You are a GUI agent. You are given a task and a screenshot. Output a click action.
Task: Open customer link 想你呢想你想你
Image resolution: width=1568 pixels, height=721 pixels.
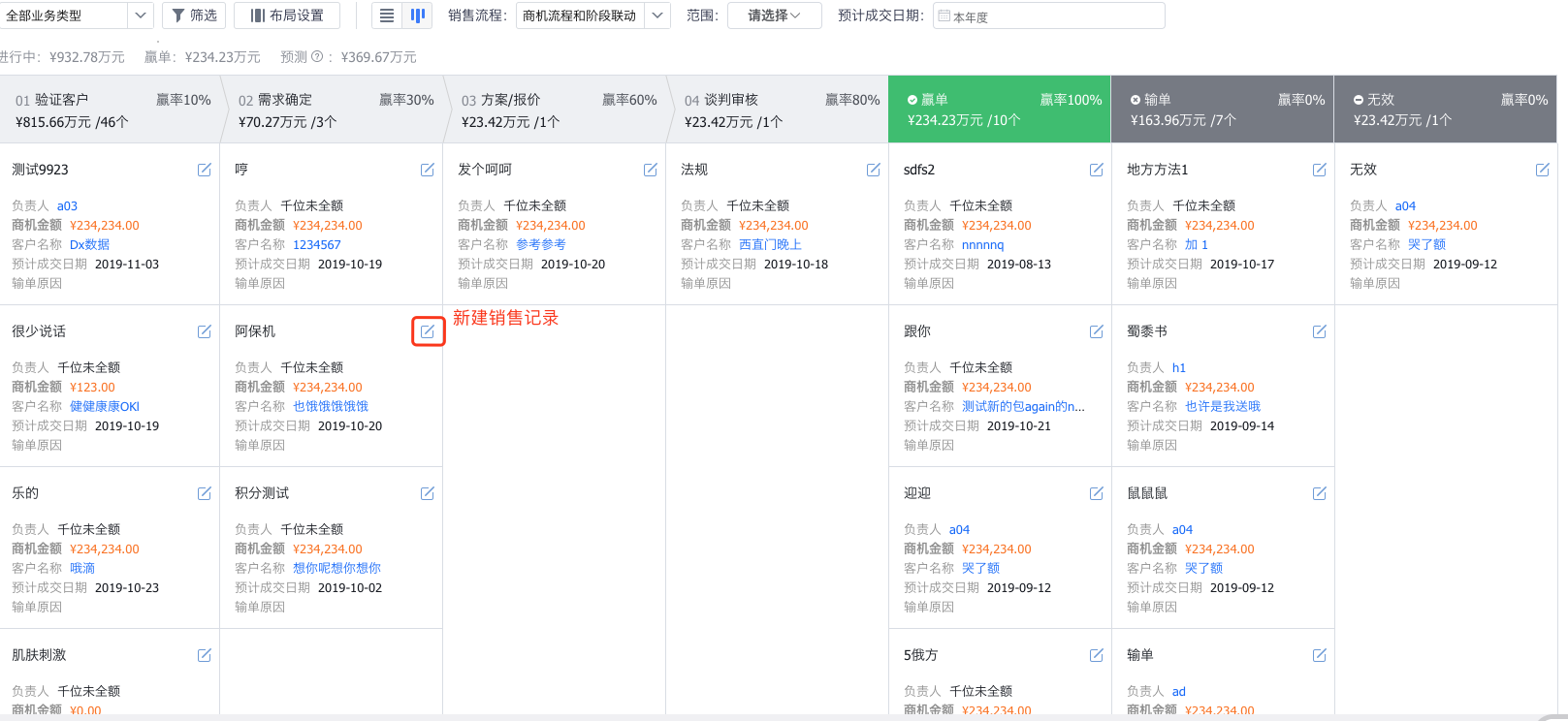[336, 569]
